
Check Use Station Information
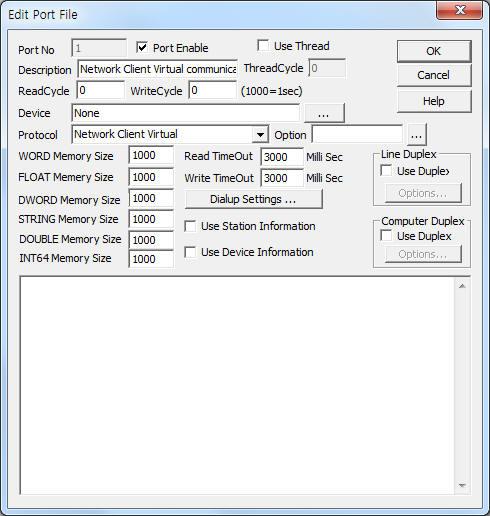point(190,226)
